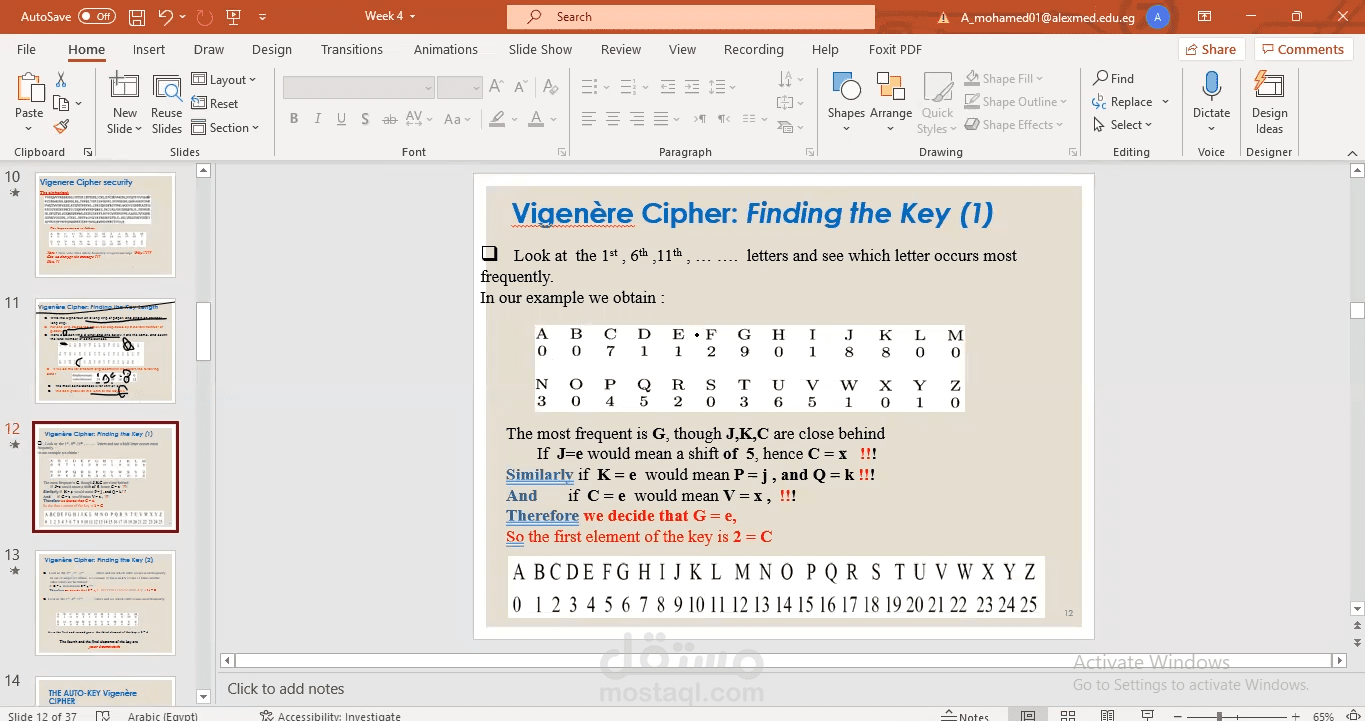Expand Replace dropdown arrow
The width and height of the screenshot is (1365, 721).
point(1166,102)
